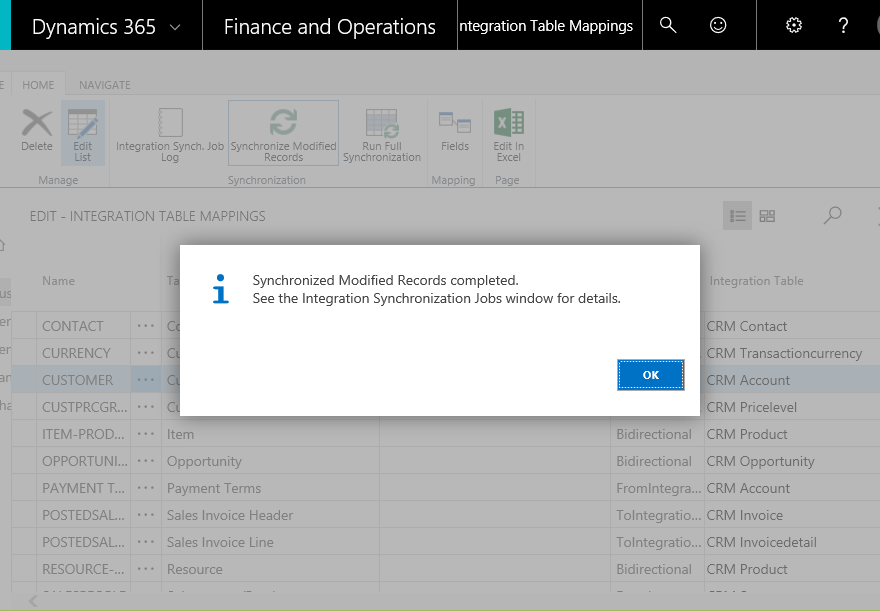Switch to tile view layout
The width and height of the screenshot is (880, 611).
(767, 215)
